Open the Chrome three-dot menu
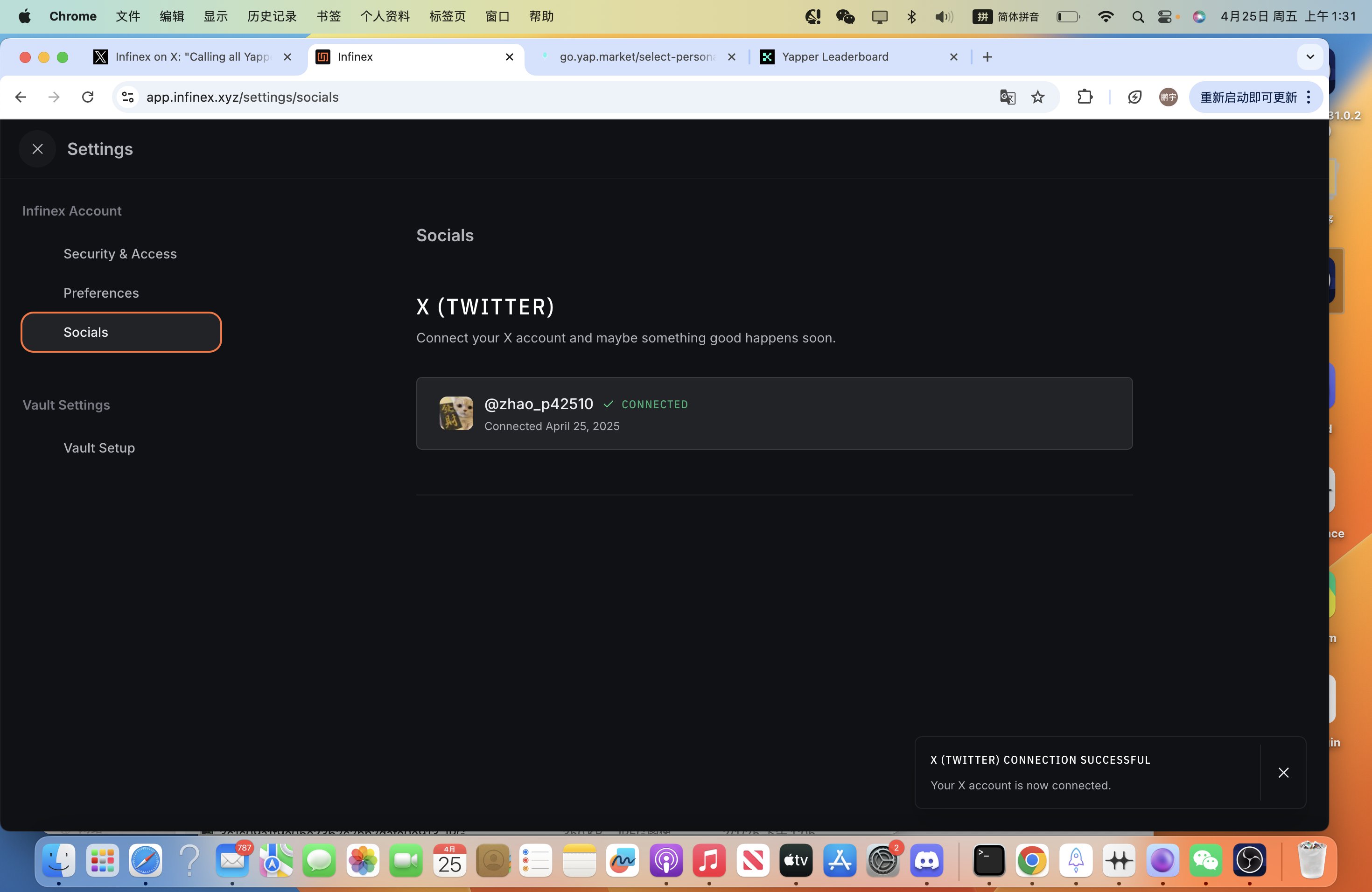This screenshot has width=1372, height=892. 1309,98
